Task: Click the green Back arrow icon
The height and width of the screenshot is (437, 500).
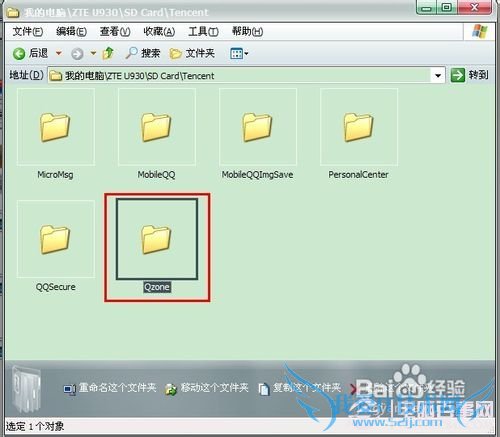Action: click(x=19, y=54)
